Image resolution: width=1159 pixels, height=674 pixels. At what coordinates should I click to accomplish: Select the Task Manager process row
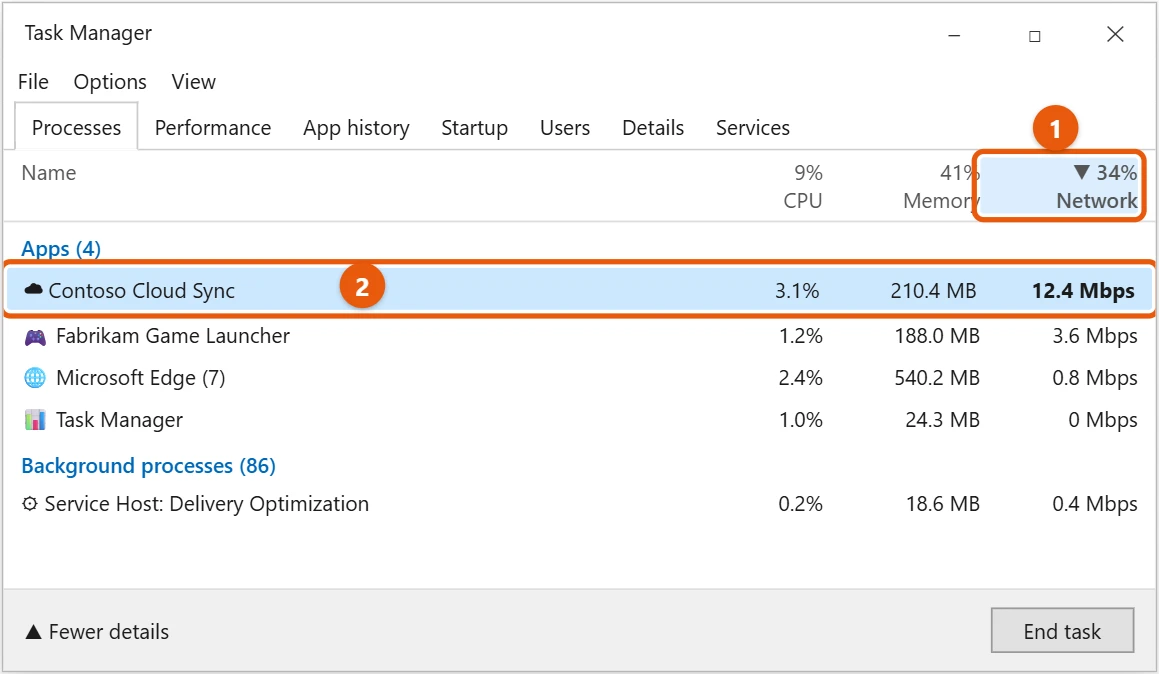point(580,420)
